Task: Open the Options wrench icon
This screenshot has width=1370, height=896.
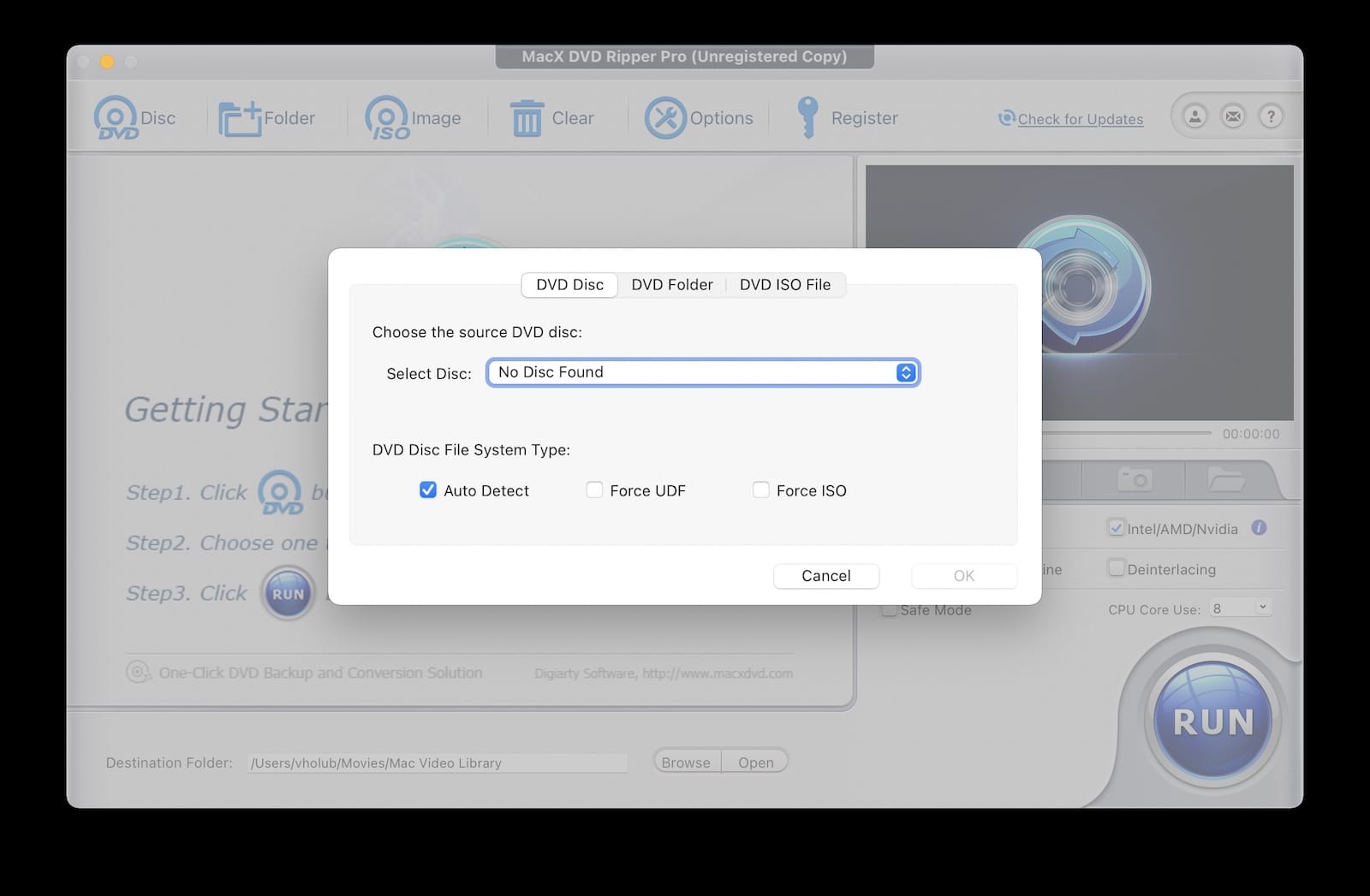Action: coord(665,118)
